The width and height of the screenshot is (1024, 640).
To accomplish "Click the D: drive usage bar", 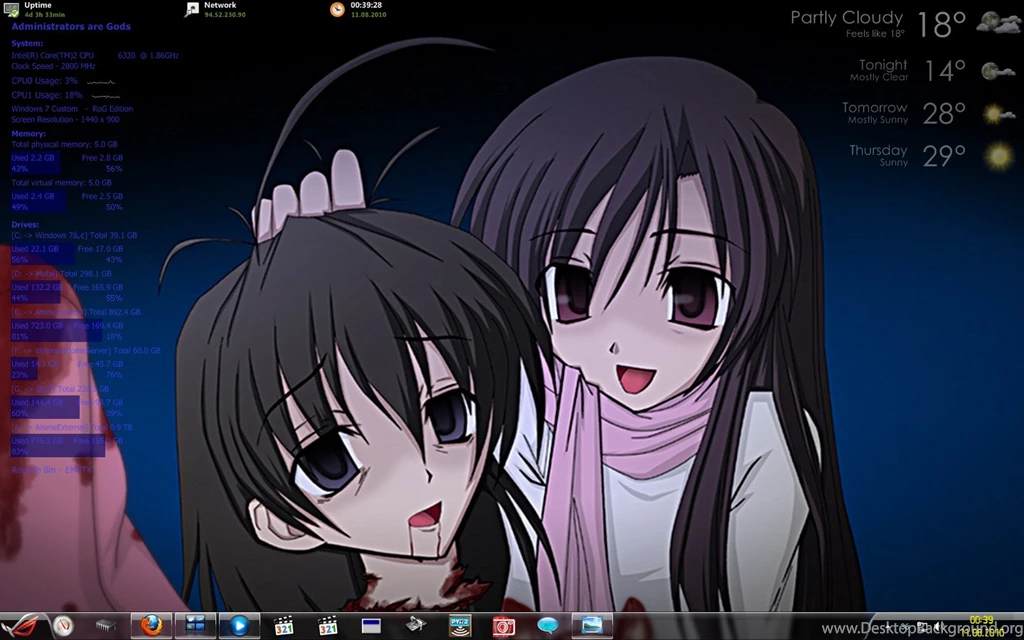I will pos(35,293).
